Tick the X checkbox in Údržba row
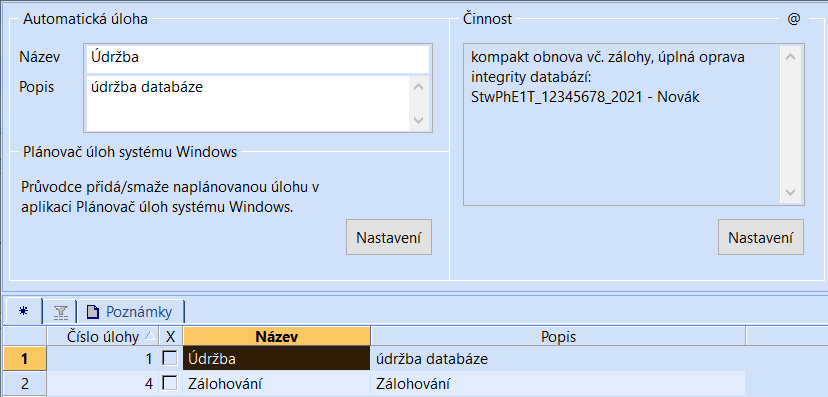This screenshot has width=828, height=397. 170,358
